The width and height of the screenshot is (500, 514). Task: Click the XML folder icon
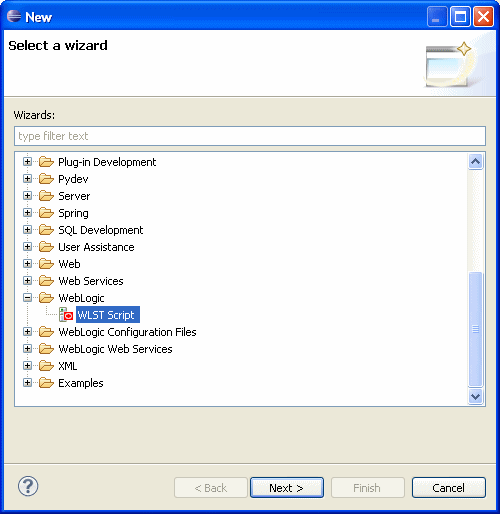tap(46, 366)
